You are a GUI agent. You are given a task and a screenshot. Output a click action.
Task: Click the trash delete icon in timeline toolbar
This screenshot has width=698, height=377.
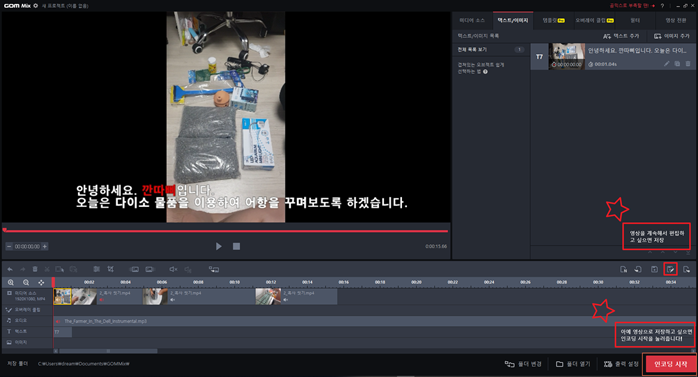(35, 269)
